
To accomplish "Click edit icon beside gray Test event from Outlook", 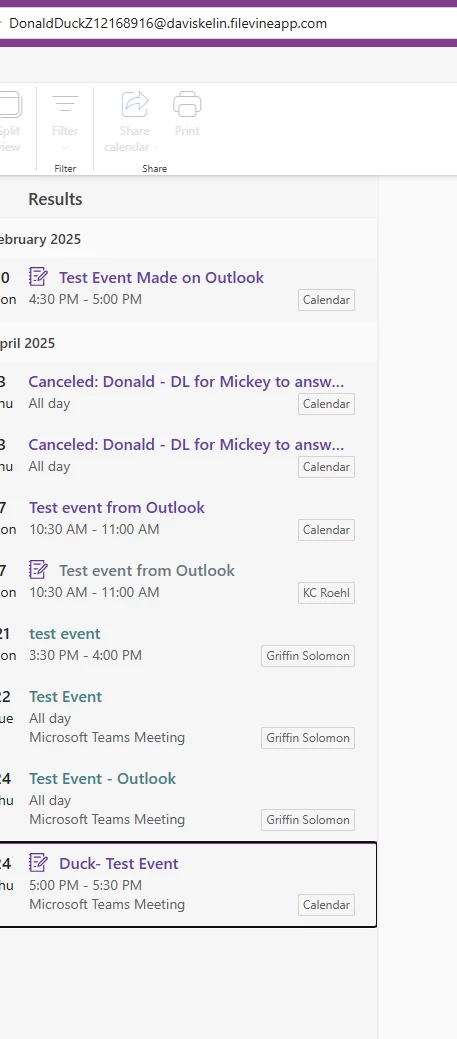I will pyautogui.click(x=39, y=569).
